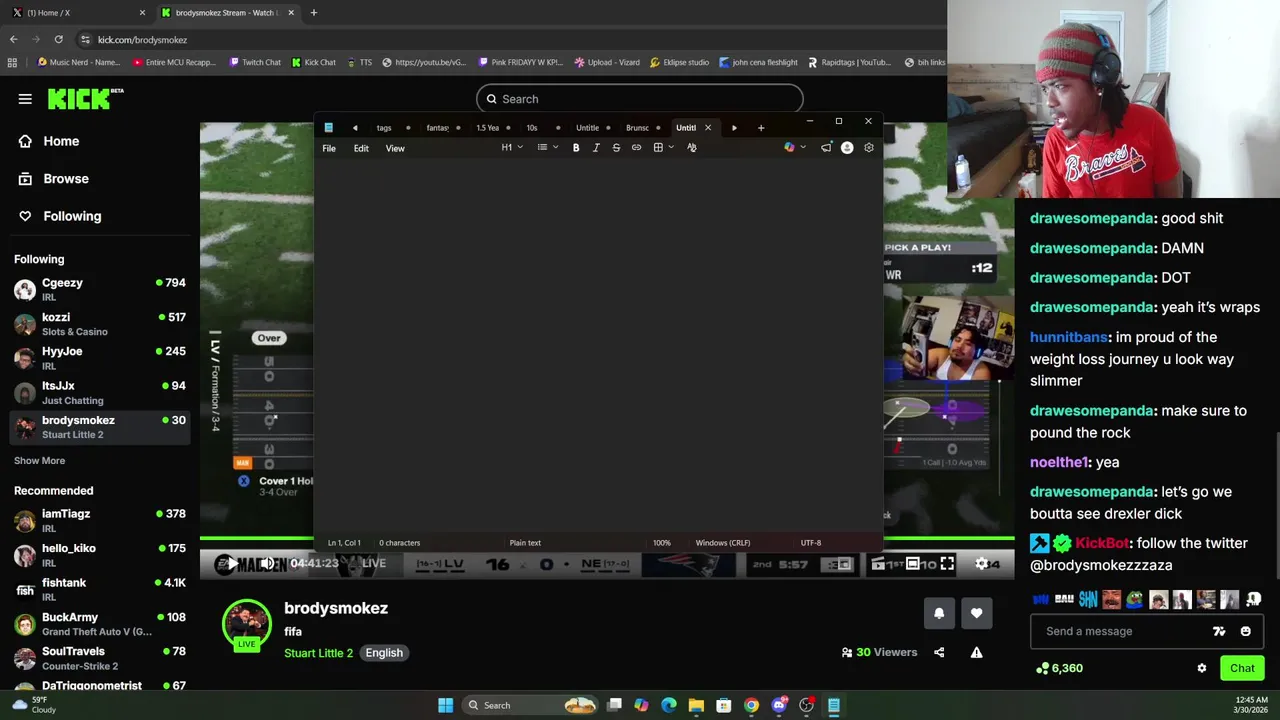This screenshot has width=1280, height=720.
Task: Open Windows Start menu
Action: pos(446,706)
